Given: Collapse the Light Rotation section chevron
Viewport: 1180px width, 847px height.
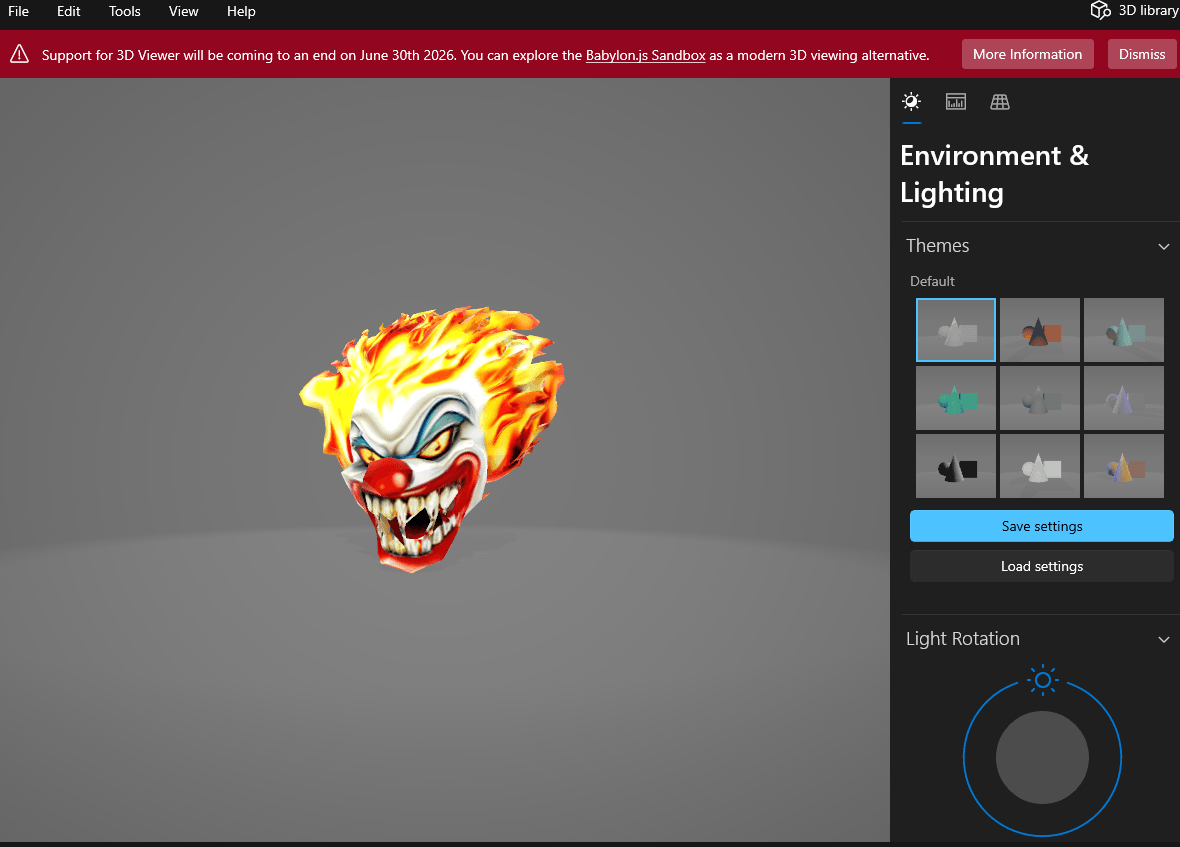Looking at the screenshot, I should tap(1163, 639).
